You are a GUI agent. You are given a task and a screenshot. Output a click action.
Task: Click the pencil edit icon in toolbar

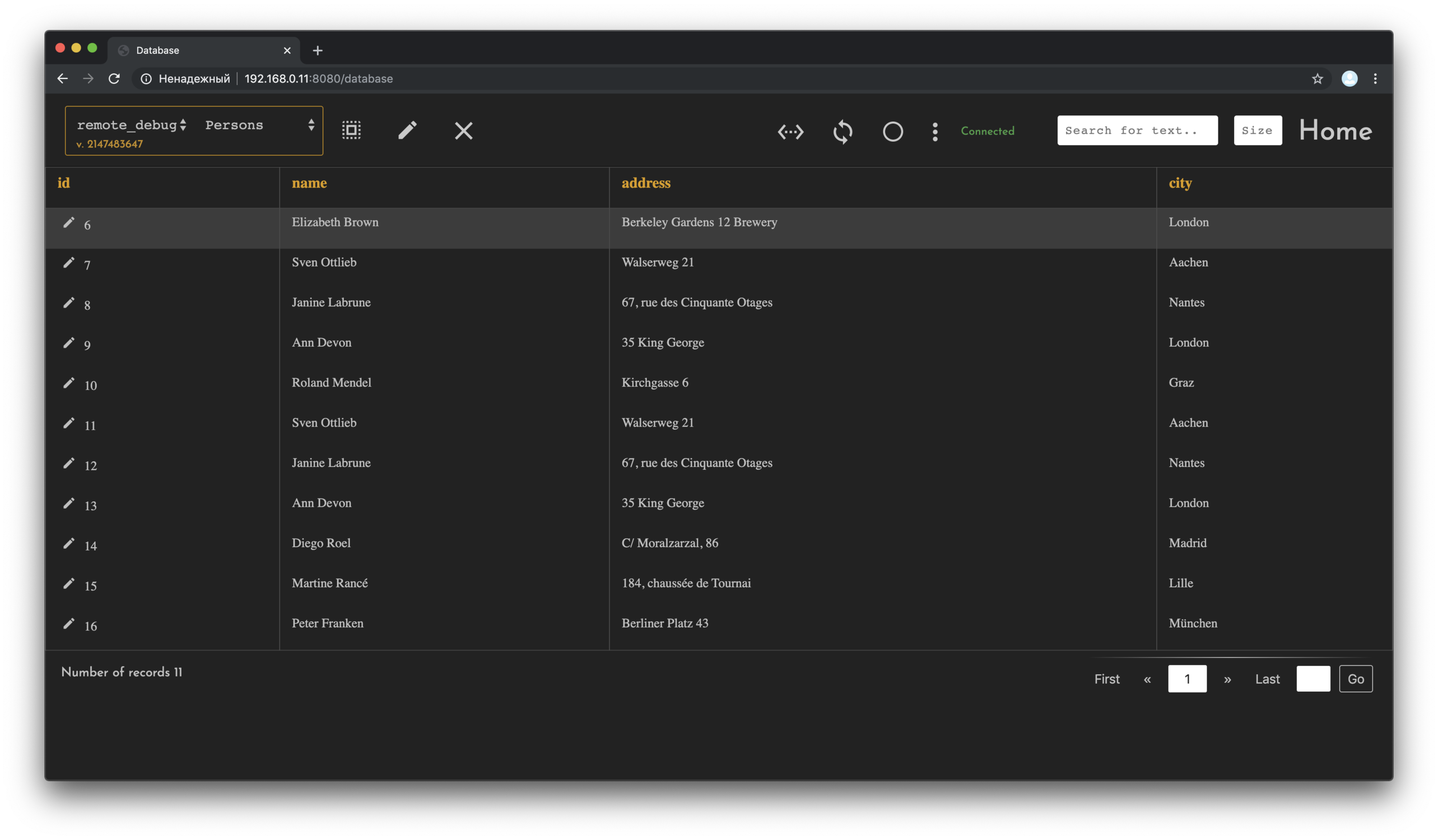pos(407,130)
